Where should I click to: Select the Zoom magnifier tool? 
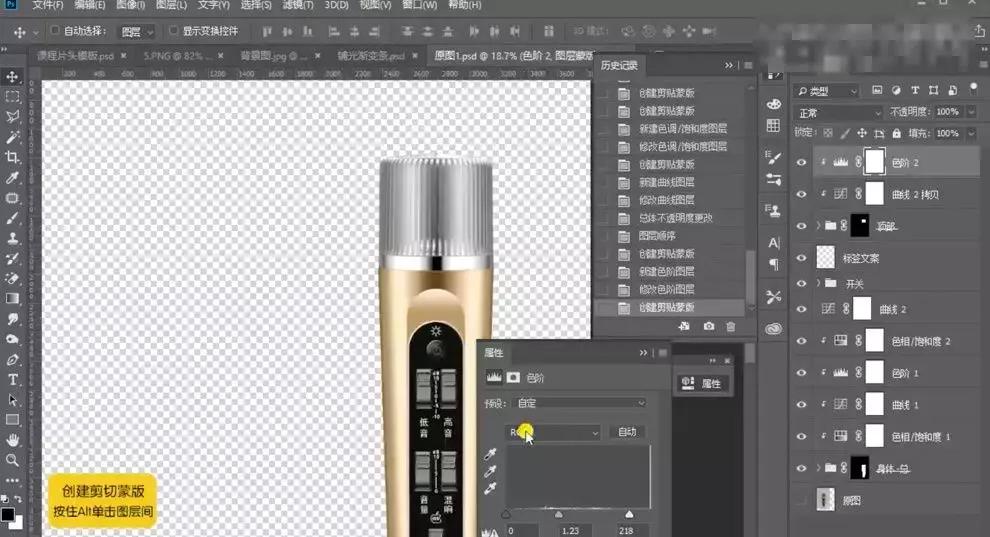point(13,461)
